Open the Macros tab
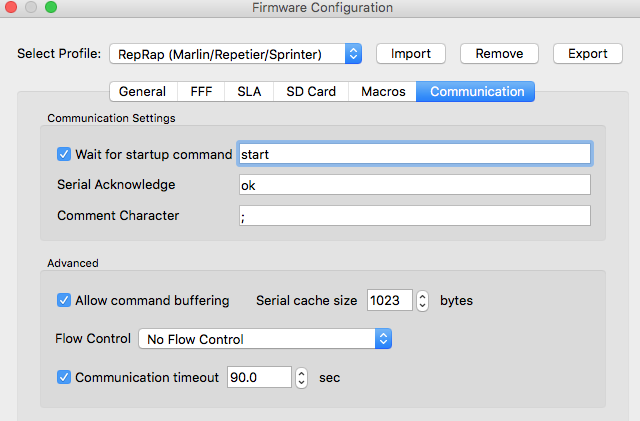 click(x=383, y=91)
